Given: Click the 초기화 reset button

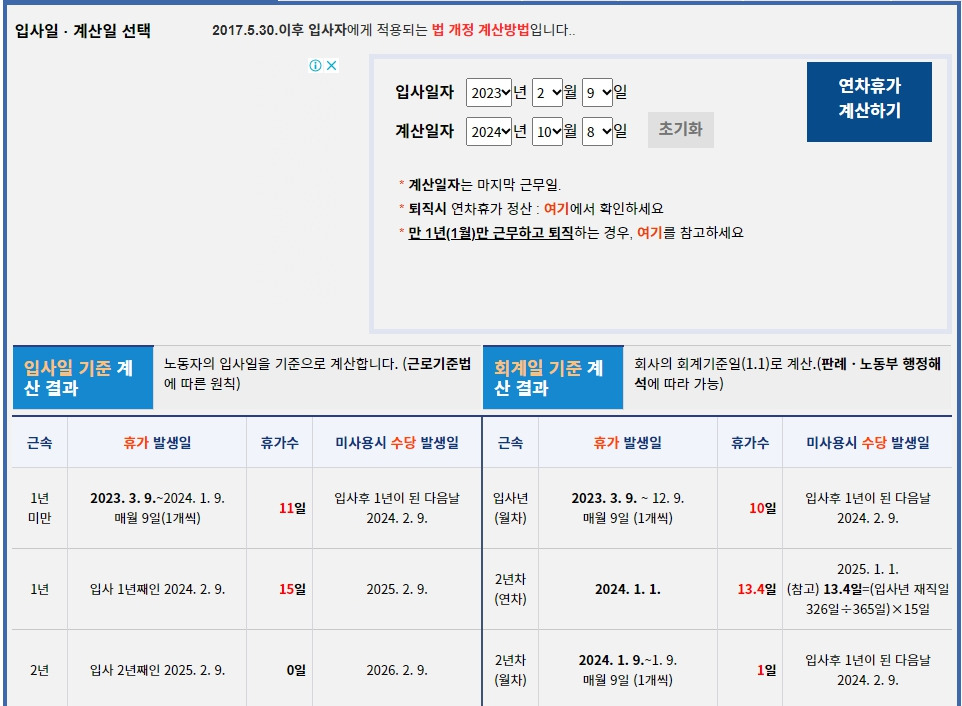Looking at the screenshot, I should (x=680, y=129).
